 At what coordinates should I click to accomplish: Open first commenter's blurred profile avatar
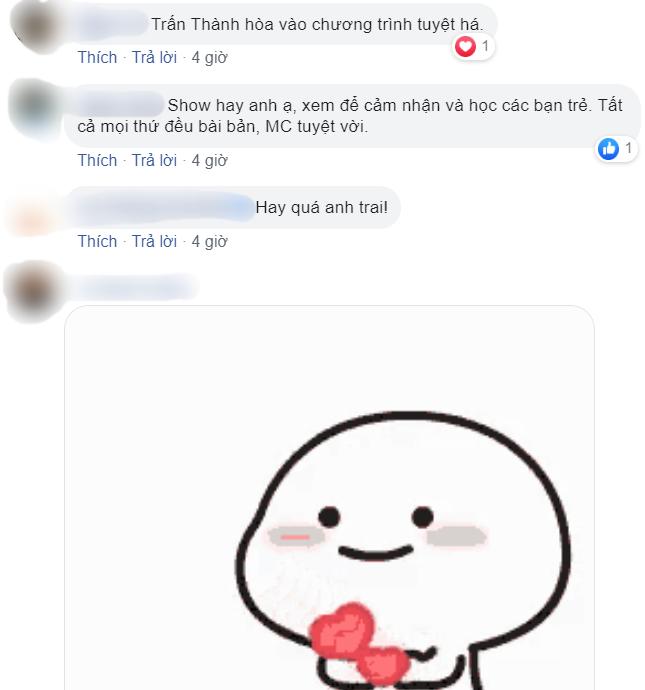tap(37, 26)
